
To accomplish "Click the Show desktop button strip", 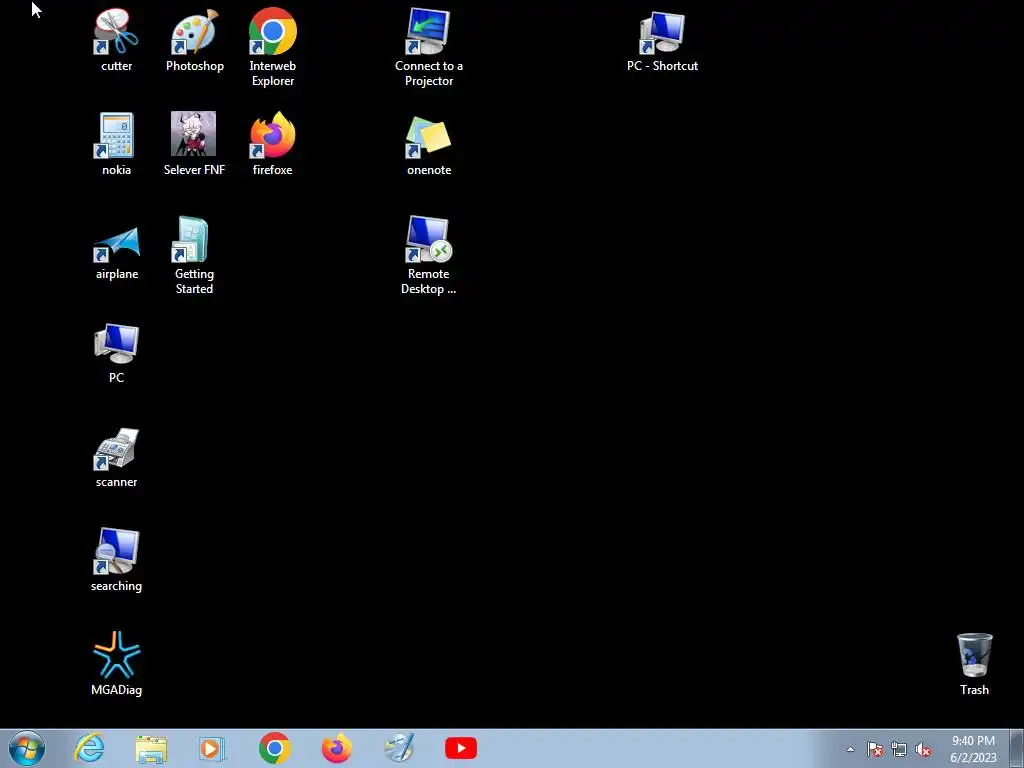I will click(x=1017, y=748).
